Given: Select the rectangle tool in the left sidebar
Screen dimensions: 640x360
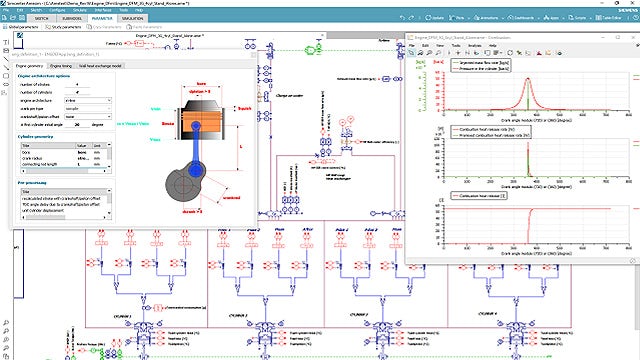Looking at the screenshot, I should 6,76.
